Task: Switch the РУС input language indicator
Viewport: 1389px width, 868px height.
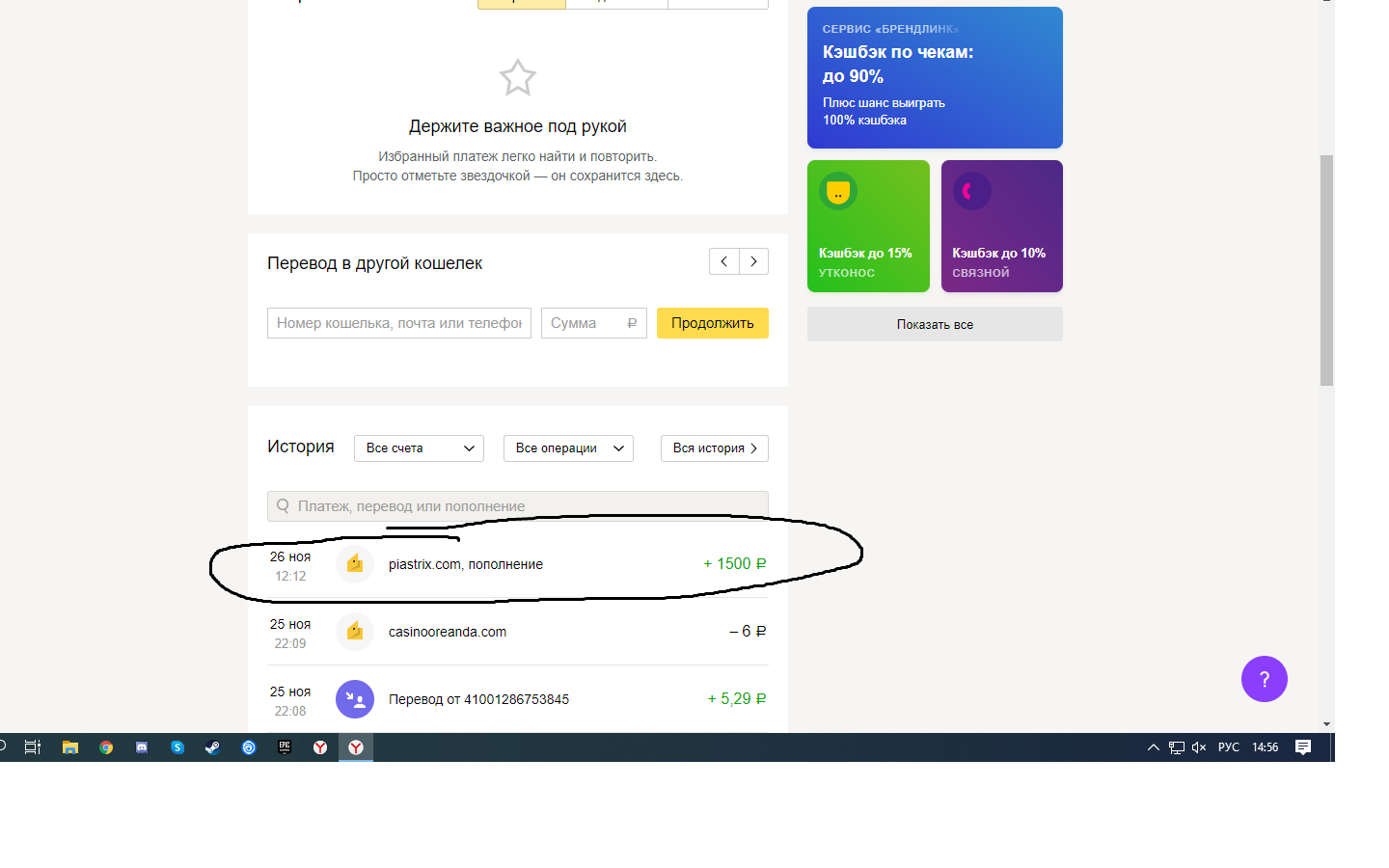Action: 1229,747
